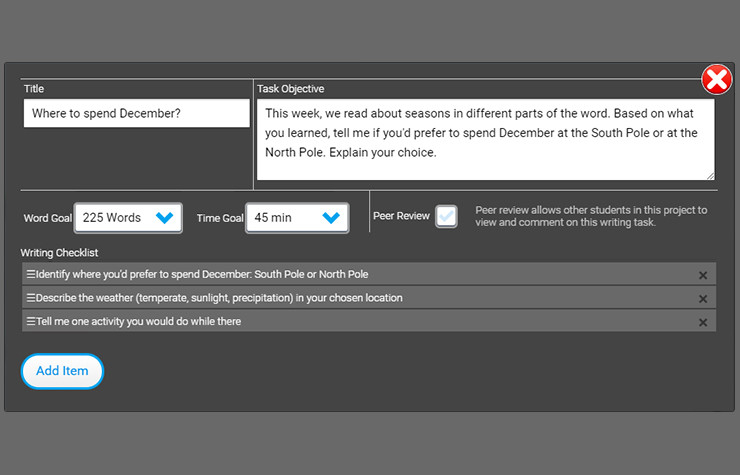Click drag handle of 'Tell me one activity' item
The height and width of the screenshot is (475, 740).
coord(30,321)
